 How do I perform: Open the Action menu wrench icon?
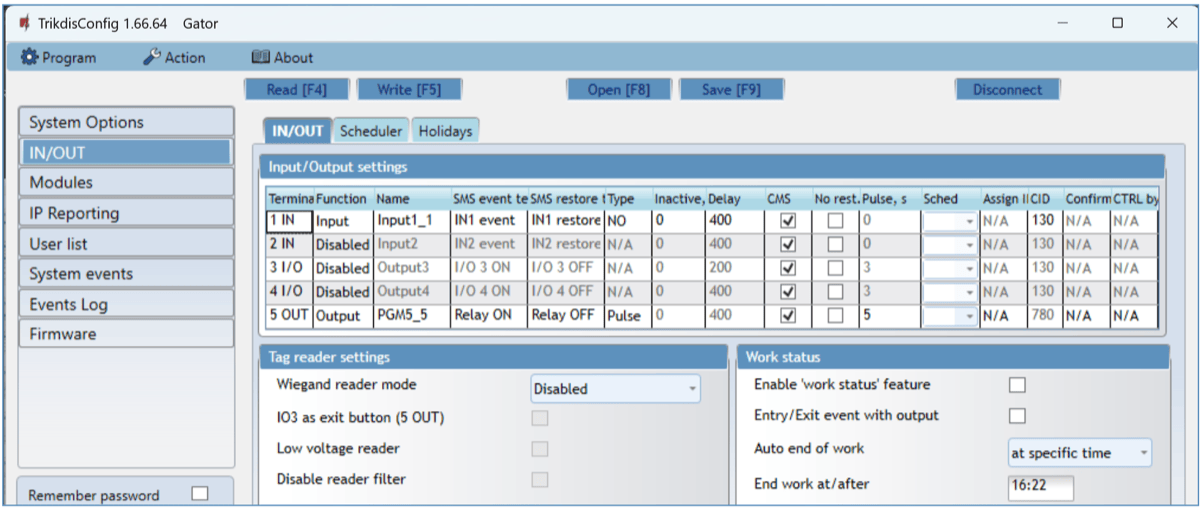coord(152,58)
